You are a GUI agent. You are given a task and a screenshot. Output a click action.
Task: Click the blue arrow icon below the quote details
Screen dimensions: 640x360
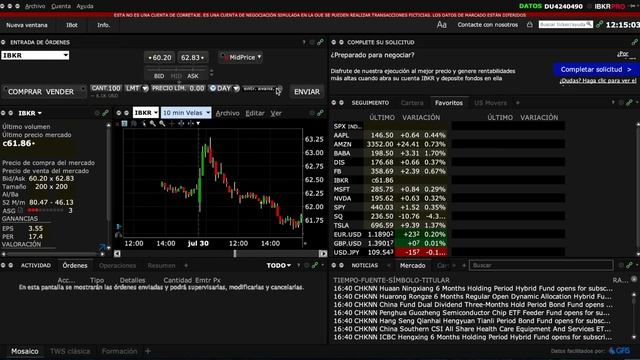pyautogui.click(x=102, y=247)
